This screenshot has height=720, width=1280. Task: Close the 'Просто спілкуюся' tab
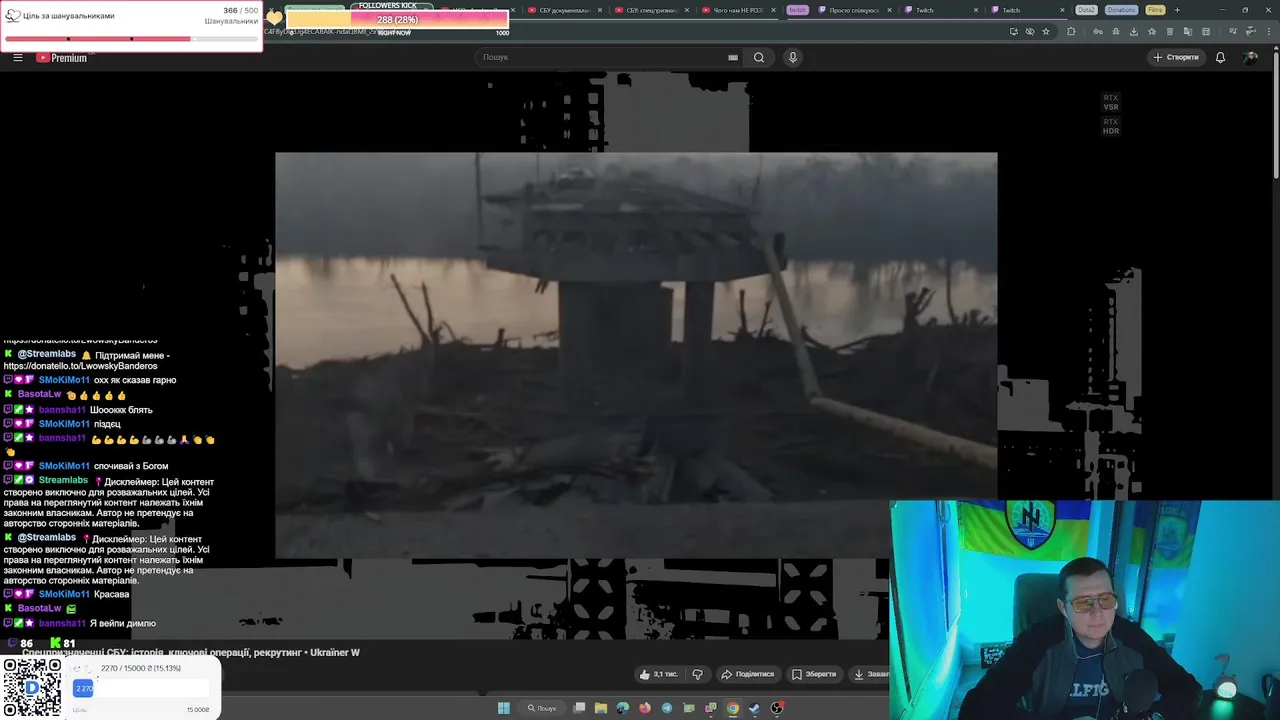click(x=889, y=10)
